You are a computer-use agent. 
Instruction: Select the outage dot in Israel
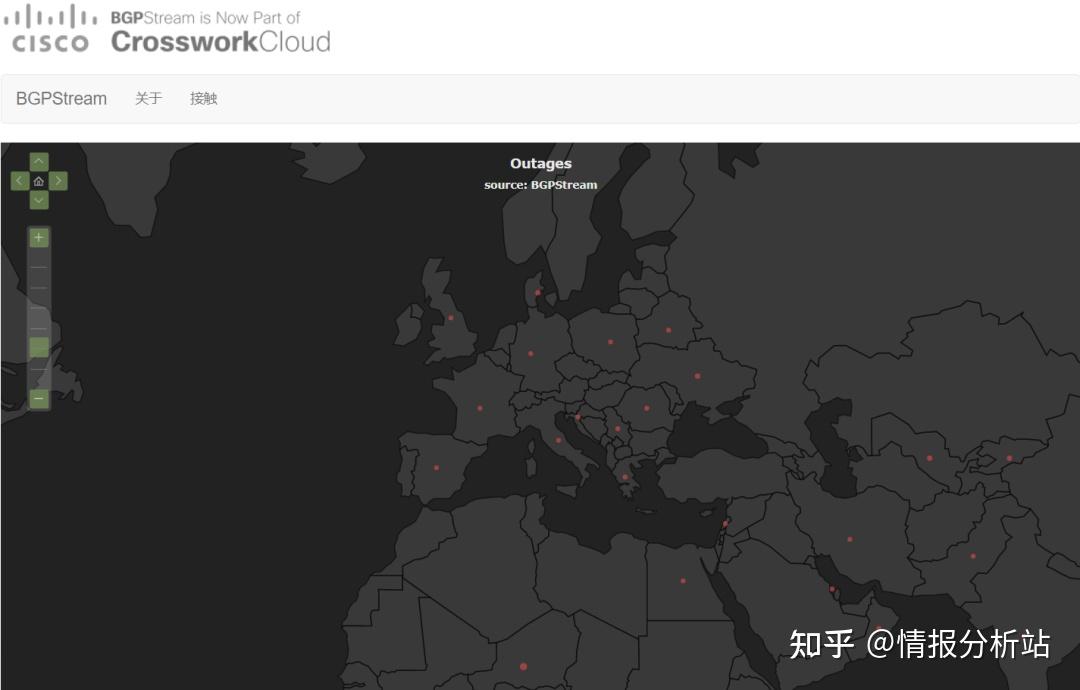tap(725, 524)
